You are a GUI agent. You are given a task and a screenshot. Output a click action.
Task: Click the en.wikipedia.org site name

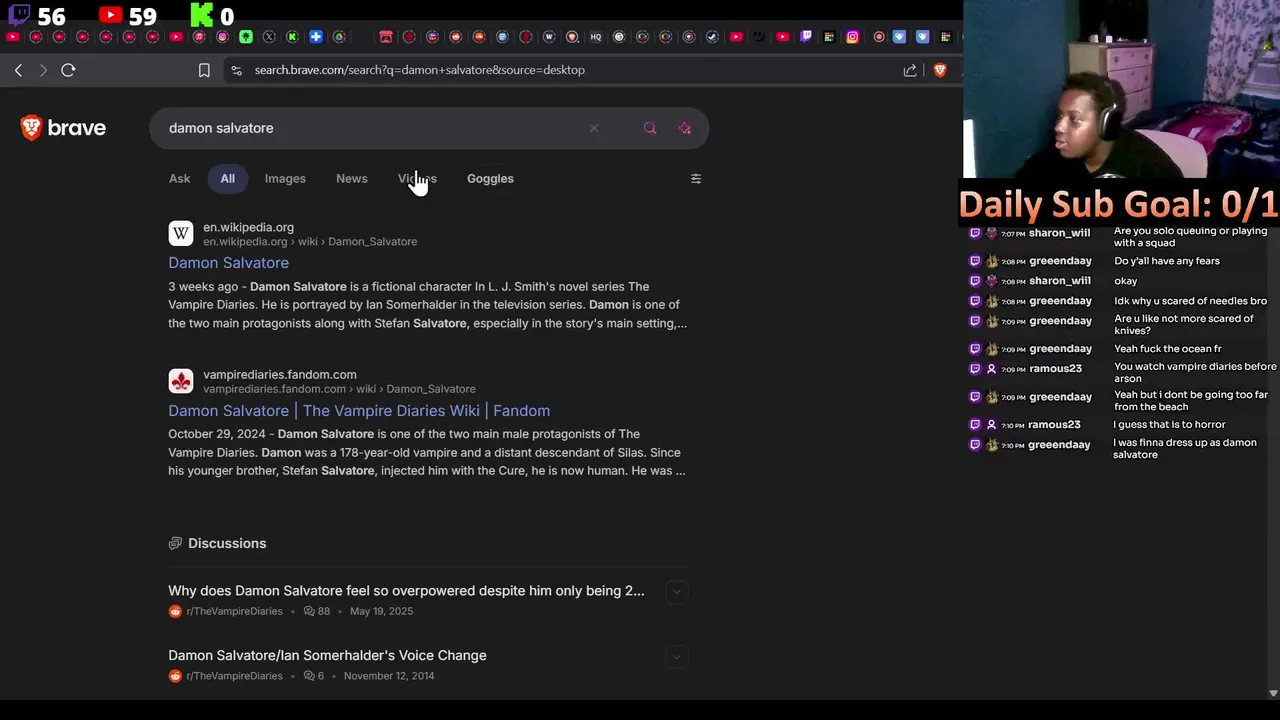tap(248, 227)
